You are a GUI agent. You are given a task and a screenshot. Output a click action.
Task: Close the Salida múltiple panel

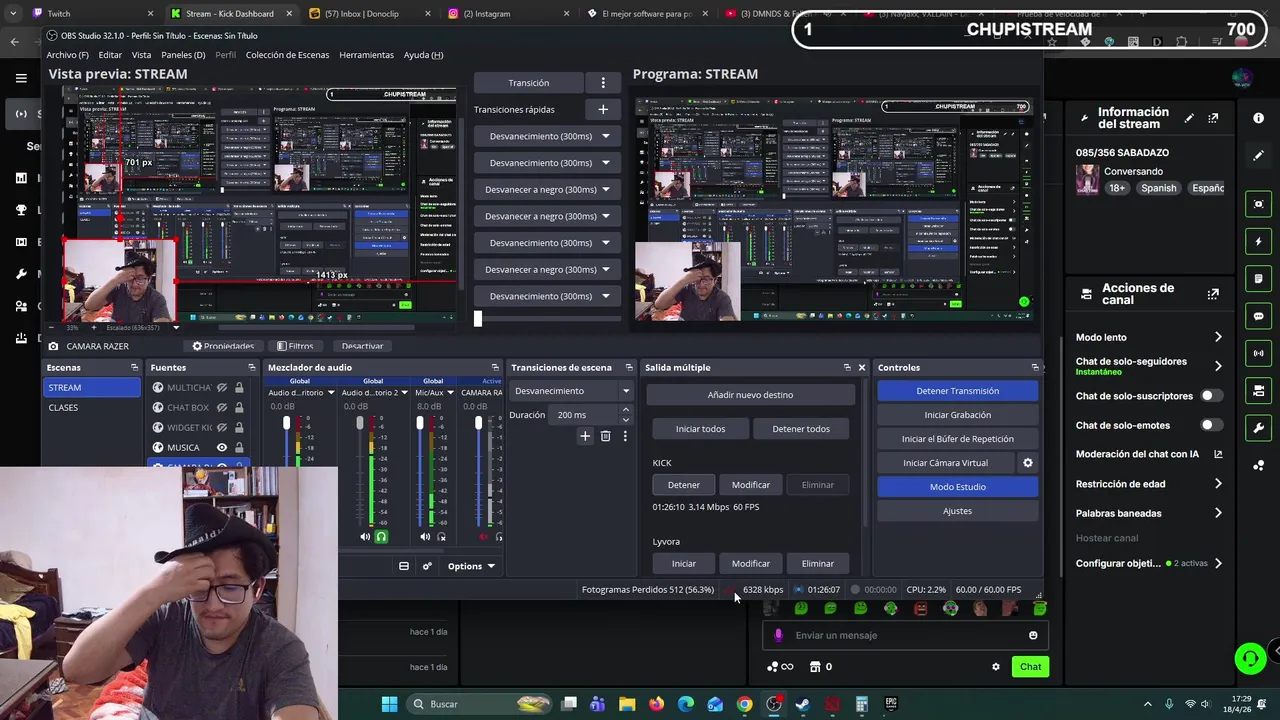point(862,368)
